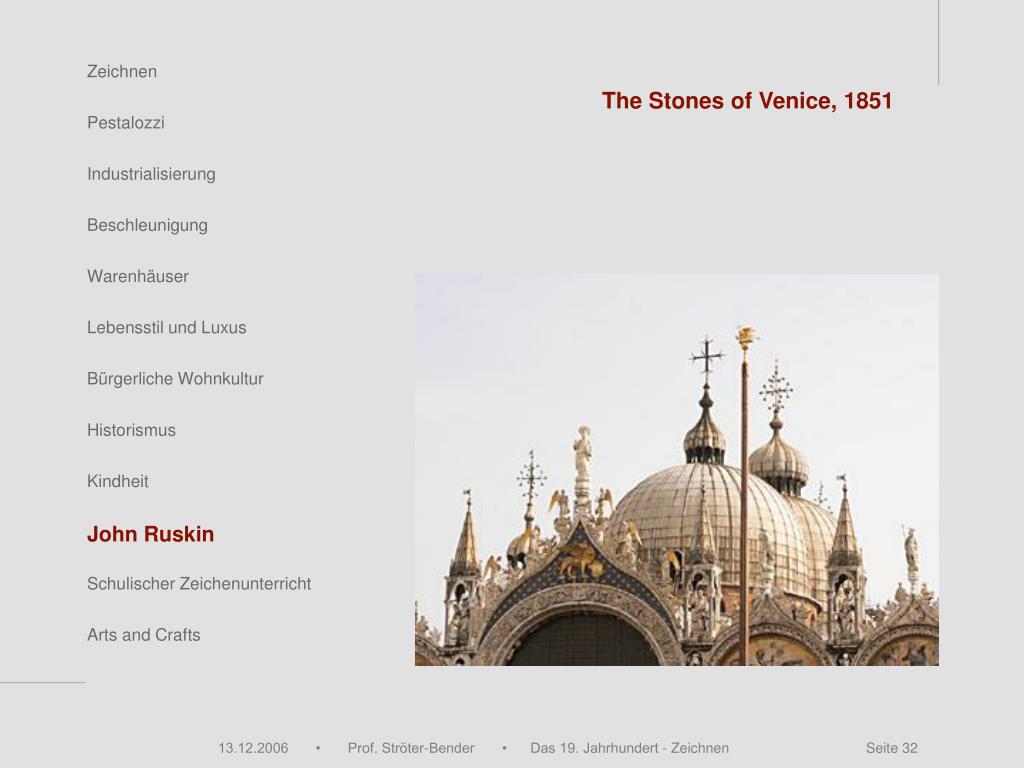
Task: Jump to Lebensstil und Luxus
Action: [167, 327]
